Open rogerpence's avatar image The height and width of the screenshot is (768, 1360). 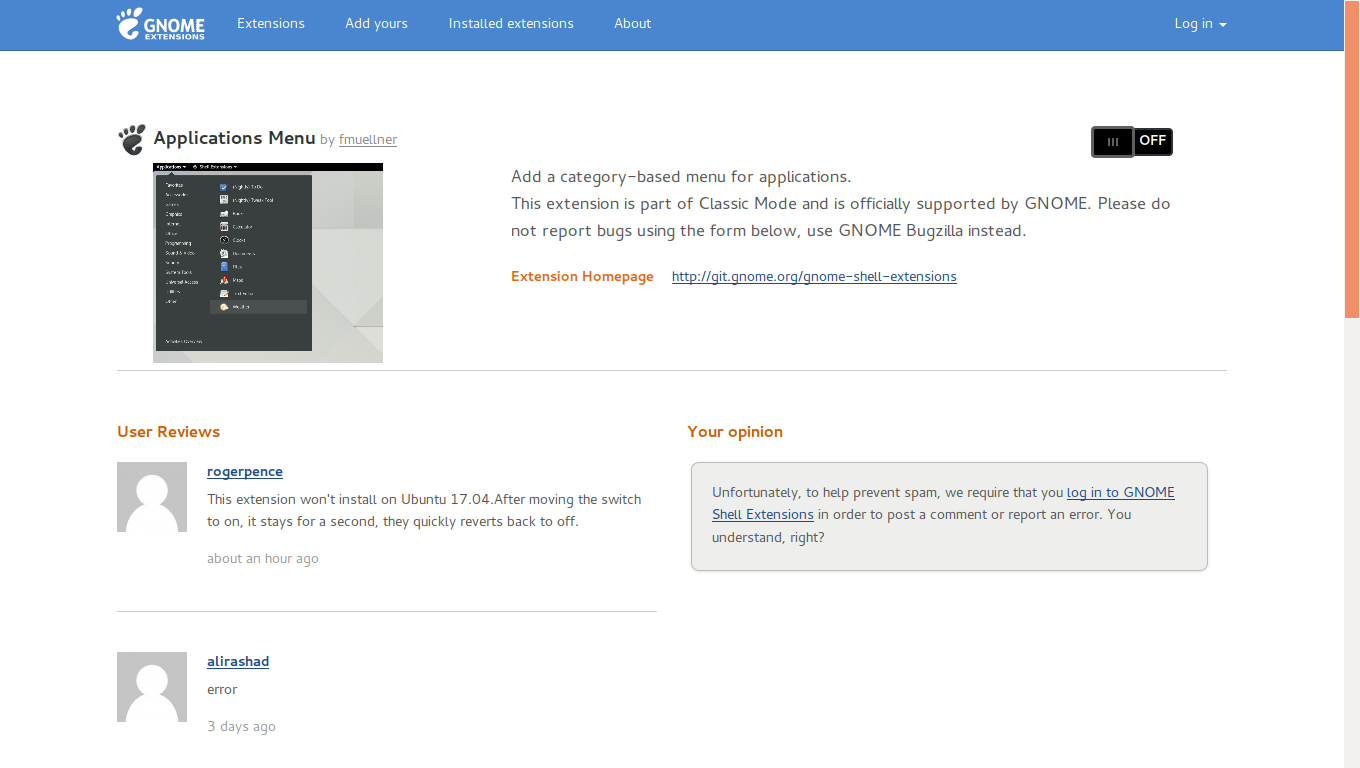pos(152,497)
